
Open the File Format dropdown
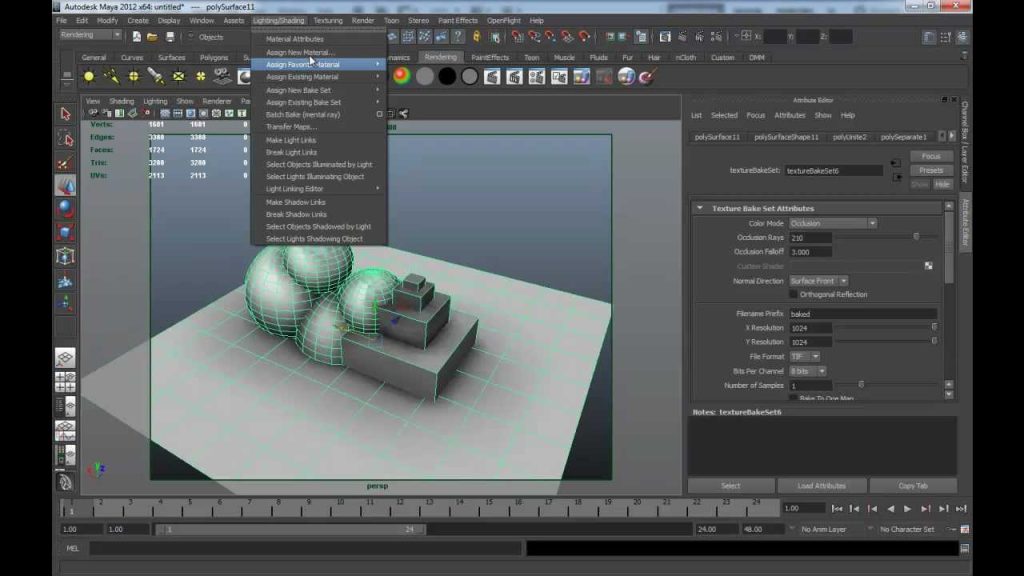click(x=805, y=357)
